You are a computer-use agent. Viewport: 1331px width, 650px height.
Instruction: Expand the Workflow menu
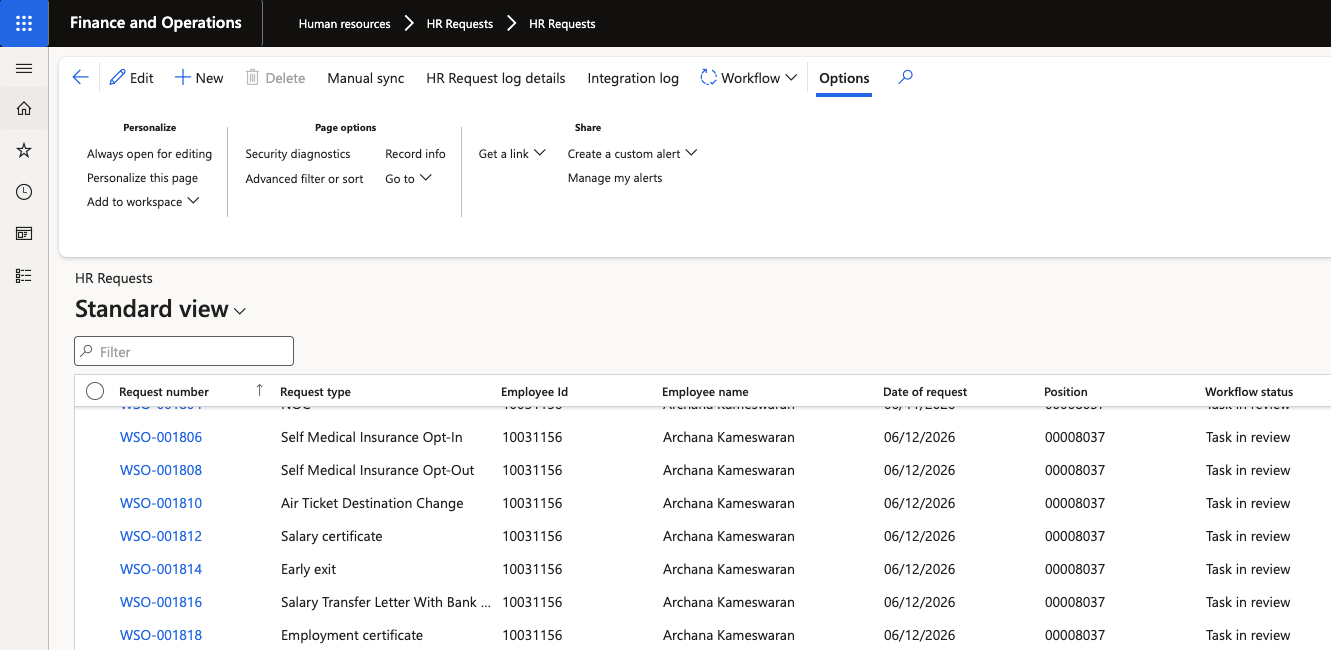(748, 78)
